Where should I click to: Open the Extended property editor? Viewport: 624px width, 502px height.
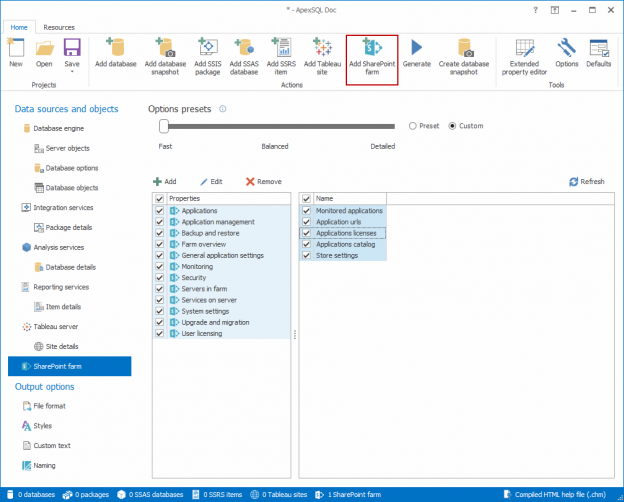pos(524,57)
